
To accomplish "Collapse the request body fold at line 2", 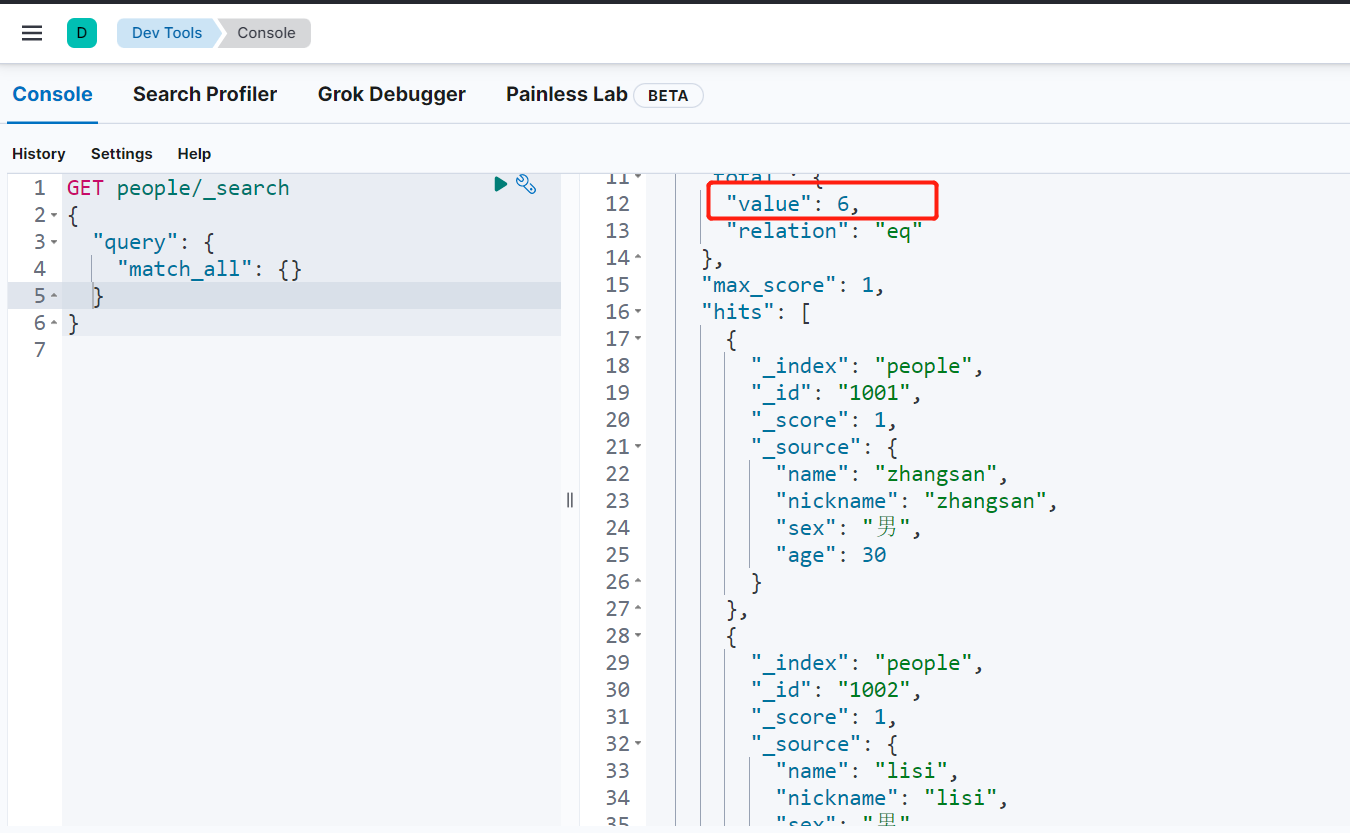I will coord(52,216).
